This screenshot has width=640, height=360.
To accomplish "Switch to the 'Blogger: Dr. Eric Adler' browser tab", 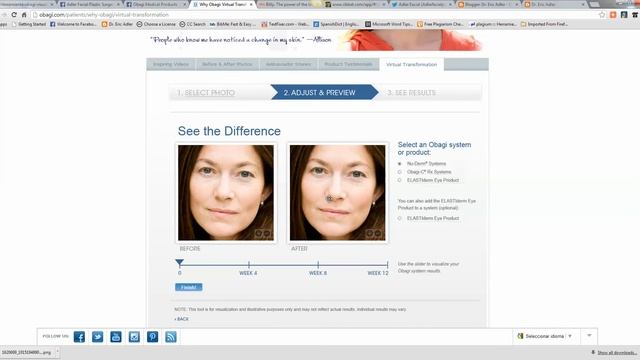I will pos(489,4).
